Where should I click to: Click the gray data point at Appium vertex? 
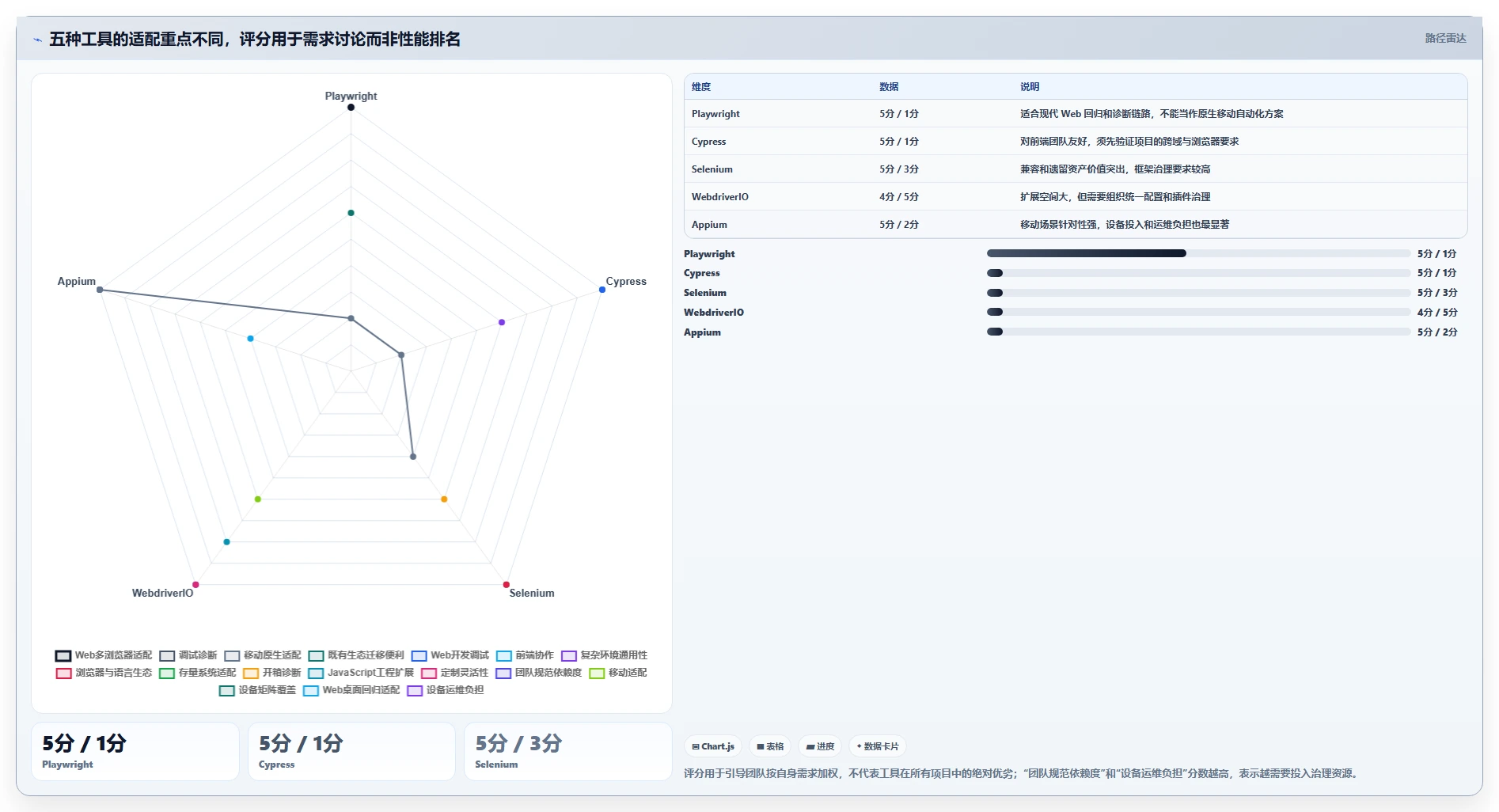click(100, 290)
